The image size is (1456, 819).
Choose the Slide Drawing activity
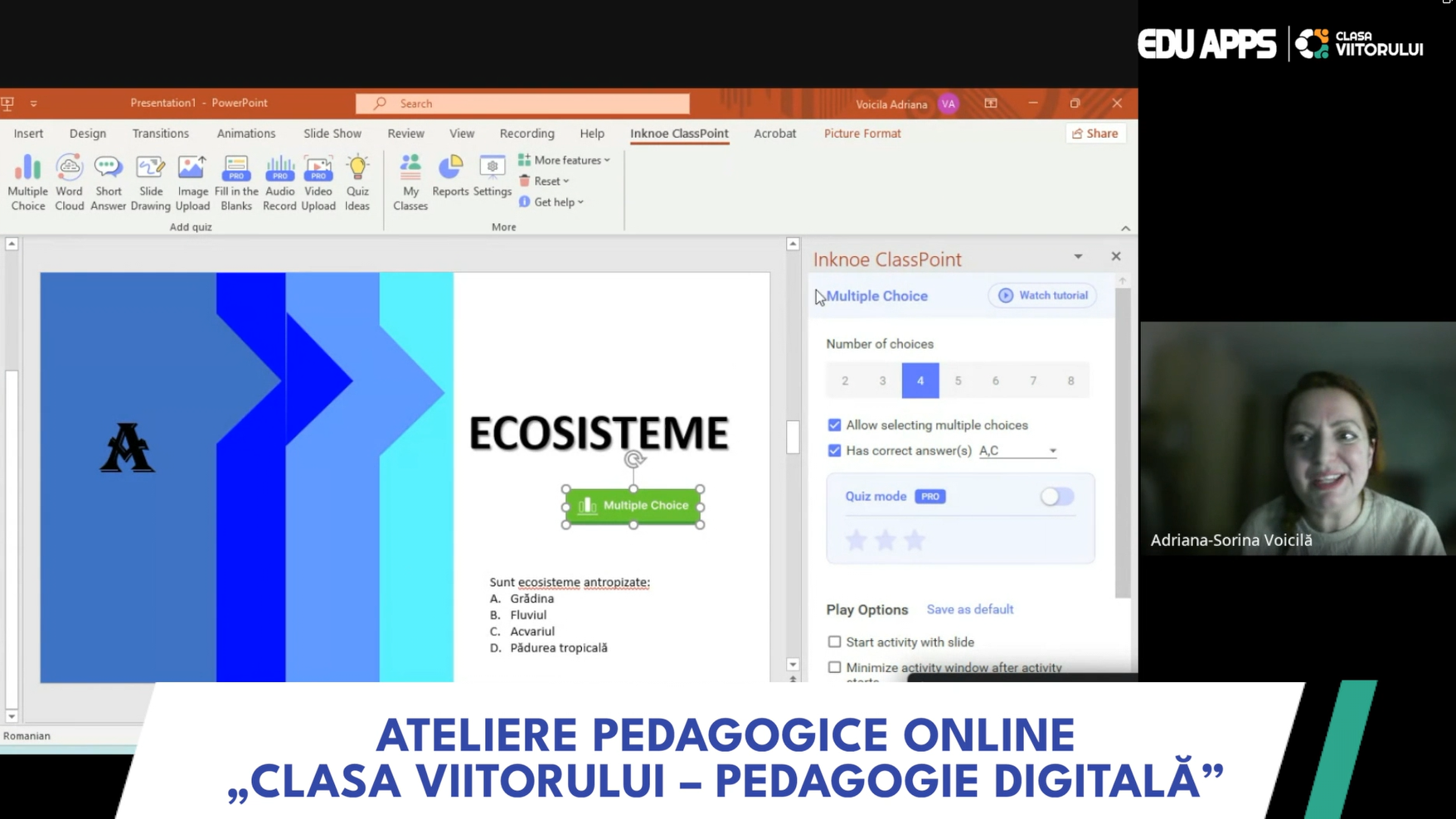tap(150, 183)
